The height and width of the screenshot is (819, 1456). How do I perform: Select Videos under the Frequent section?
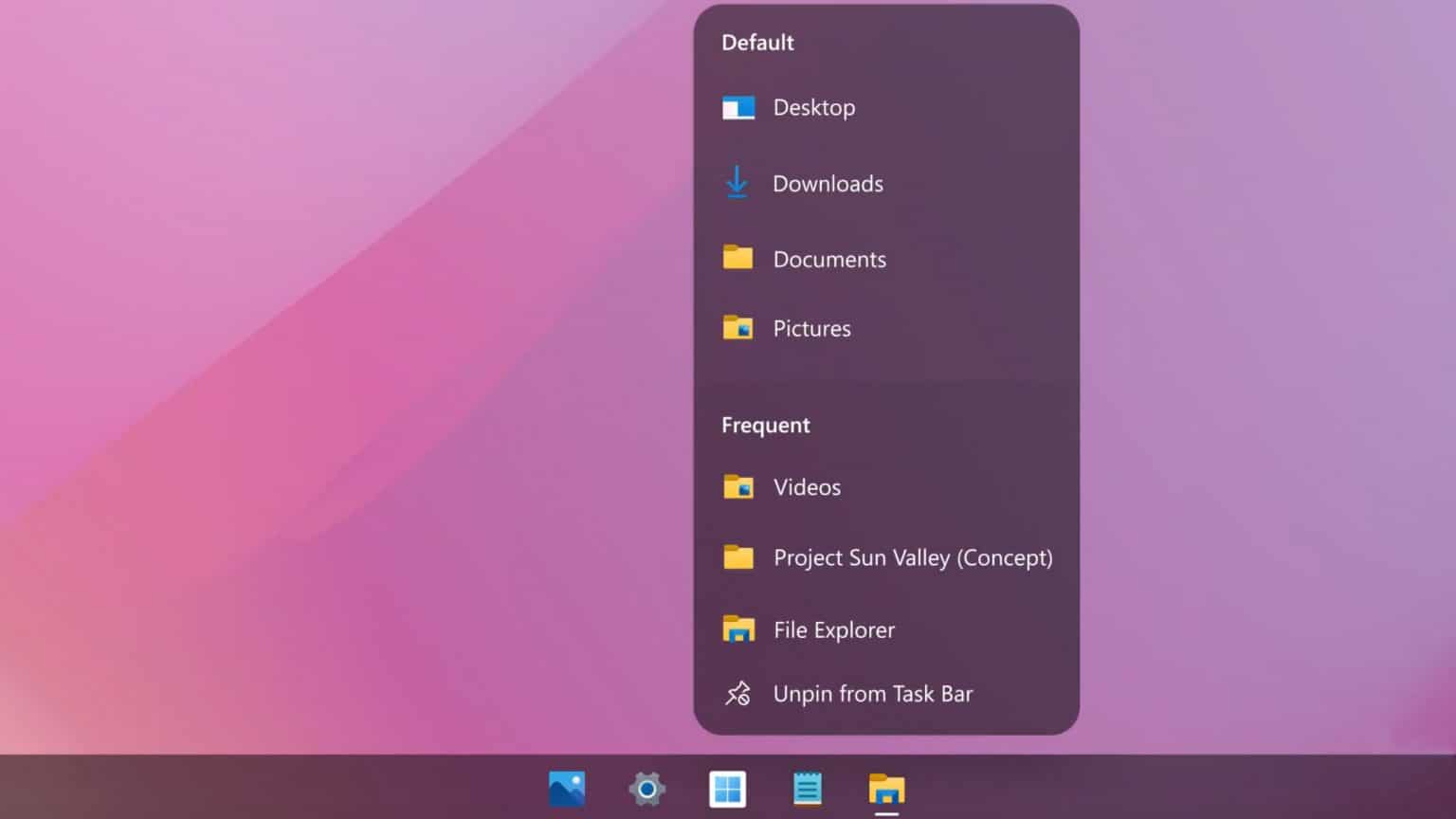coord(807,486)
